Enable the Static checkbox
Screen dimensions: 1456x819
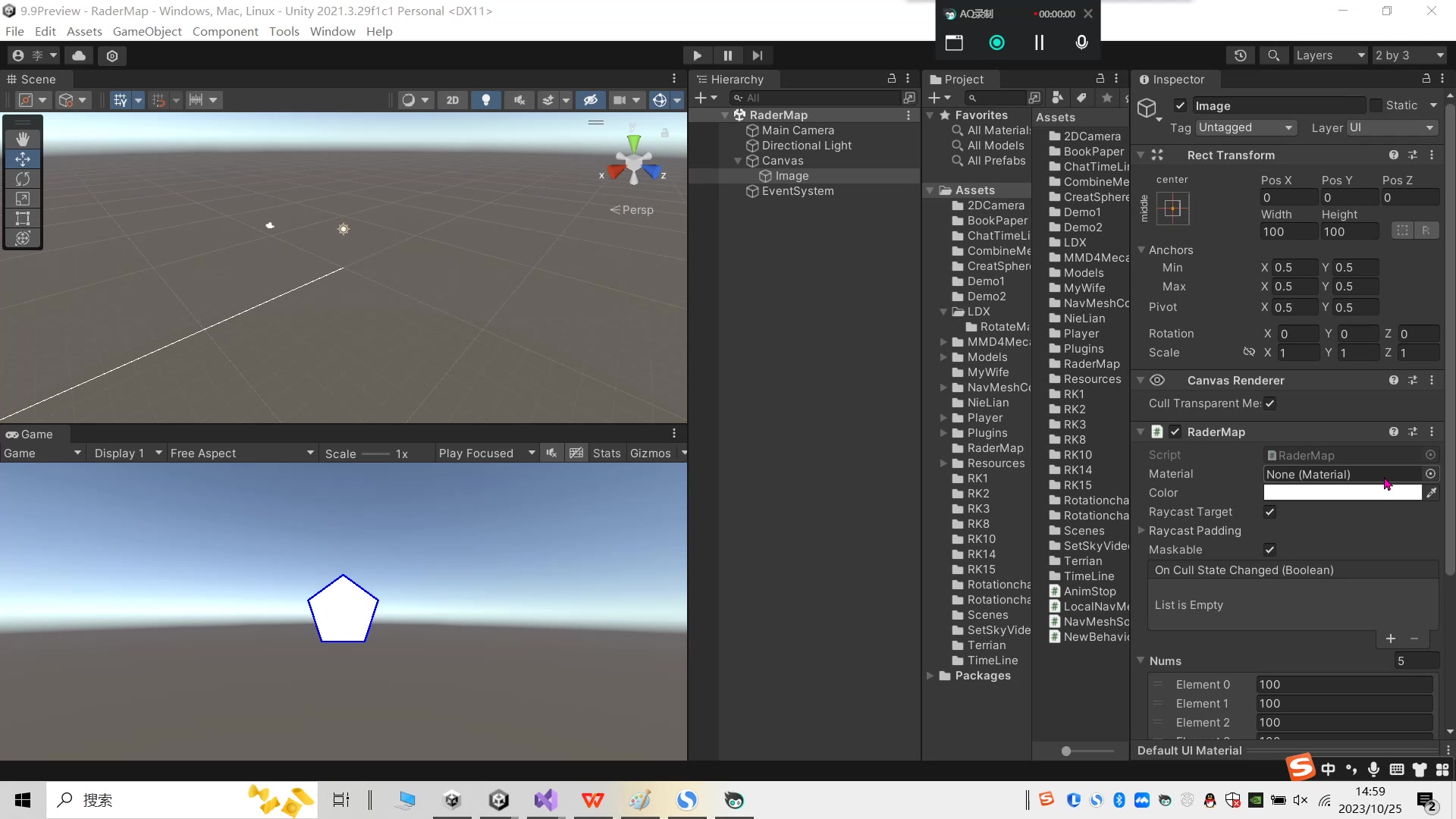1376,105
